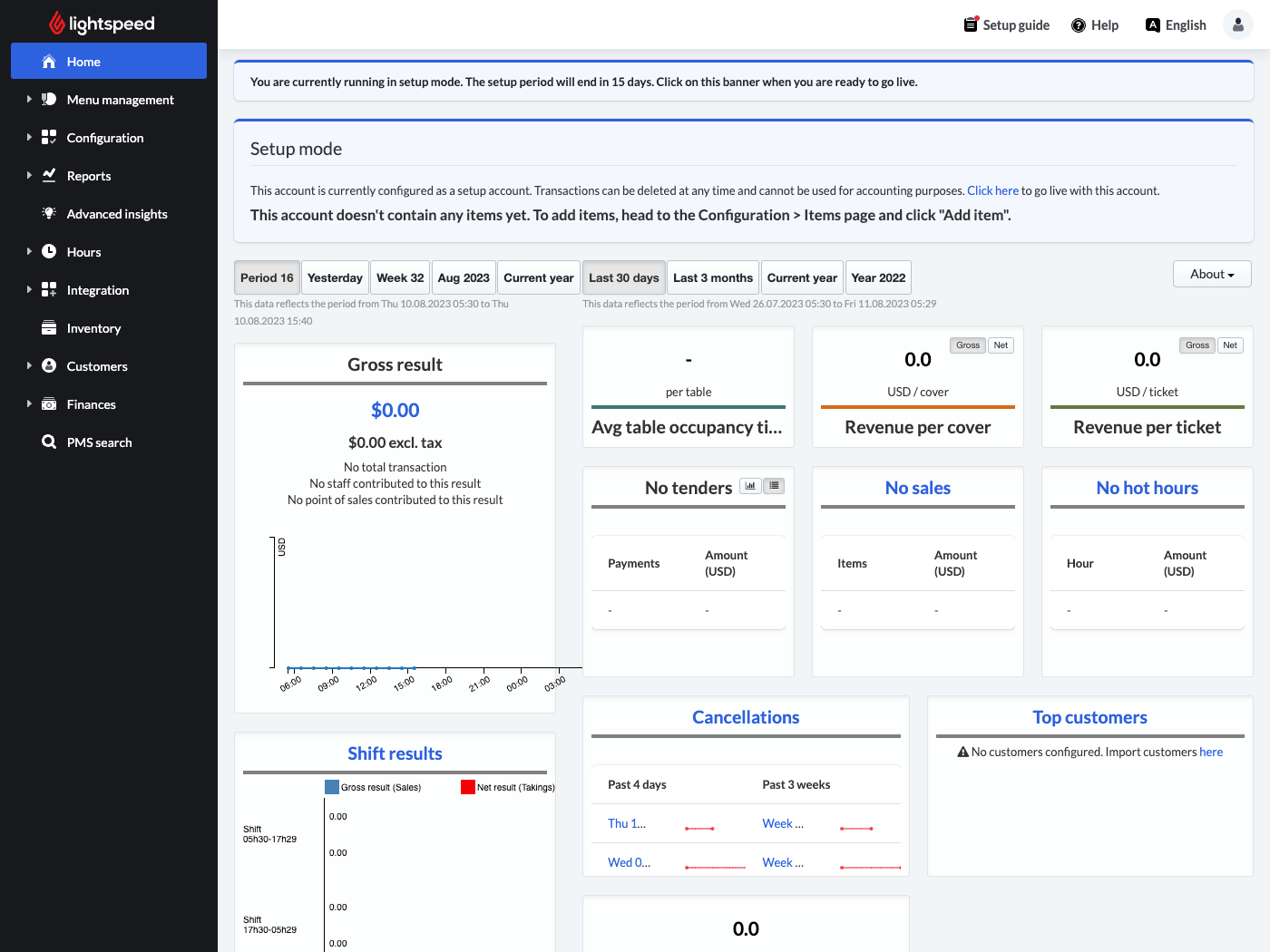Click the setup mode banner to go live
The image size is (1270, 952).
(x=744, y=82)
